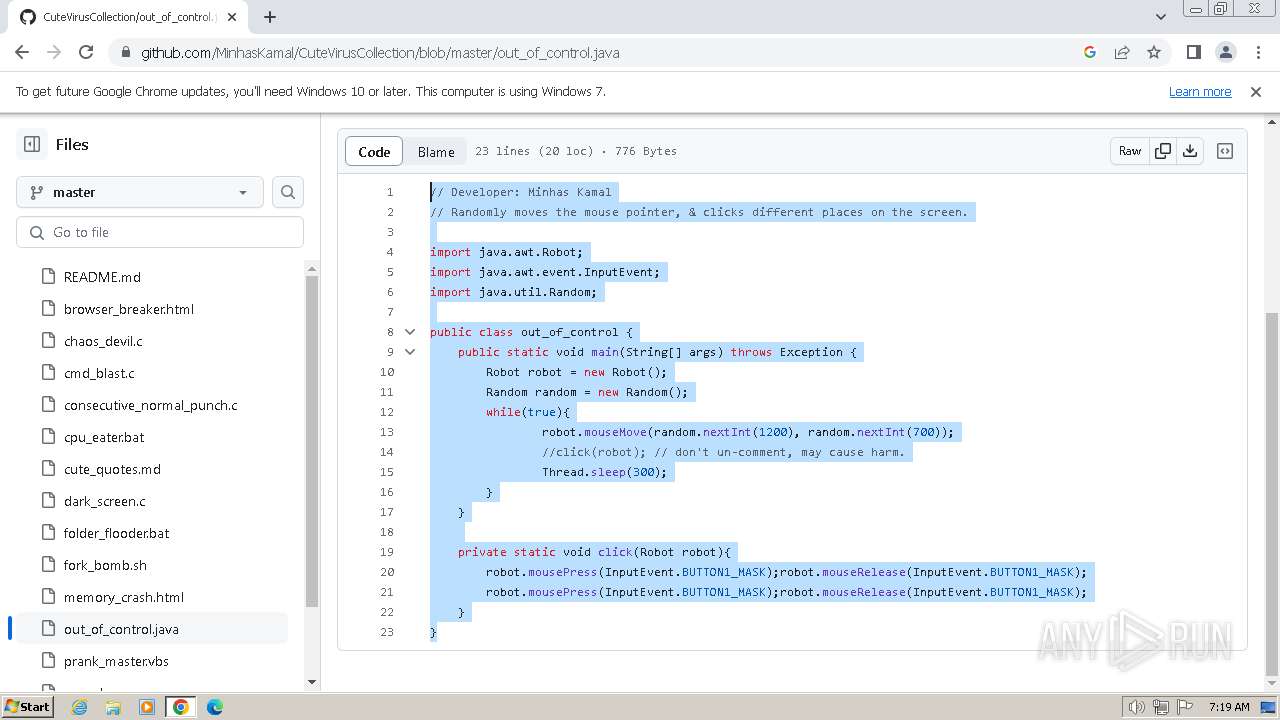The image size is (1280, 720).
Task: Share this page icon in address bar
Action: coord(1122,52)
